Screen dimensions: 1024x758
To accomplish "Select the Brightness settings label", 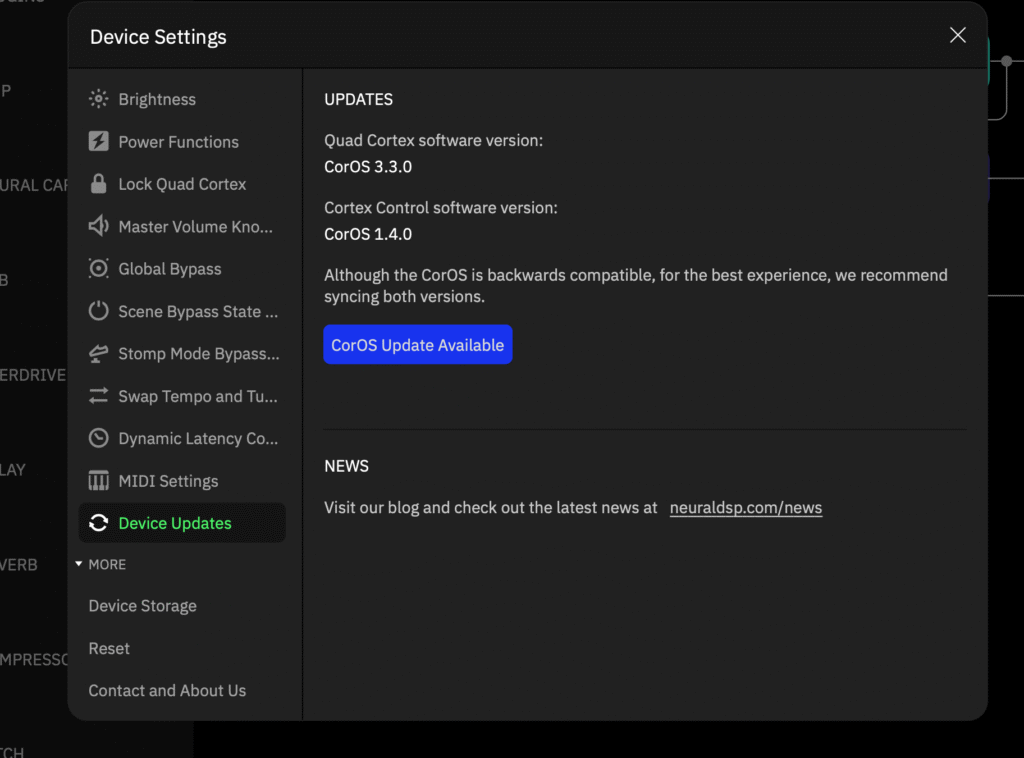I will (157, 99).
